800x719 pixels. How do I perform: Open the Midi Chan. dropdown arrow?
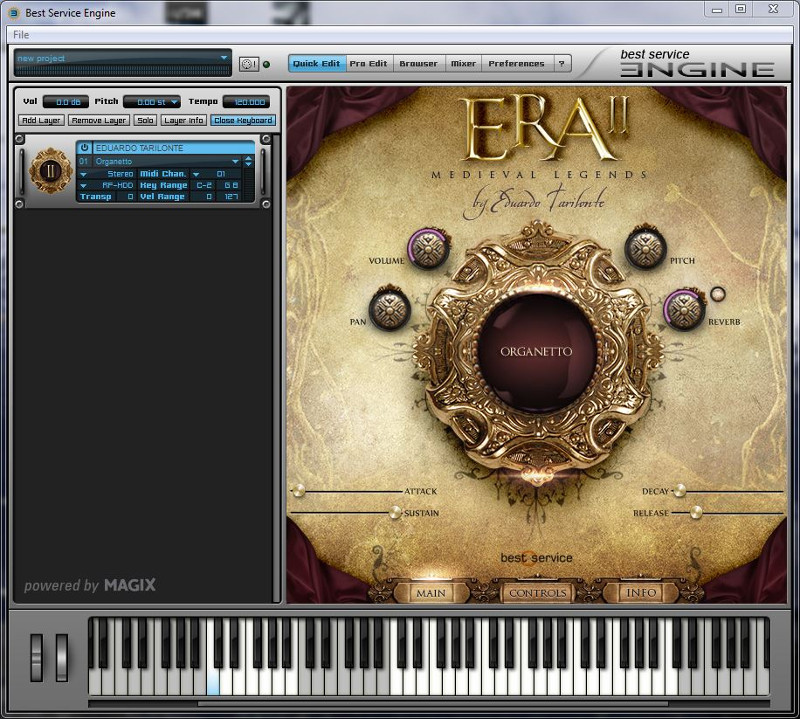coord(196,174)
